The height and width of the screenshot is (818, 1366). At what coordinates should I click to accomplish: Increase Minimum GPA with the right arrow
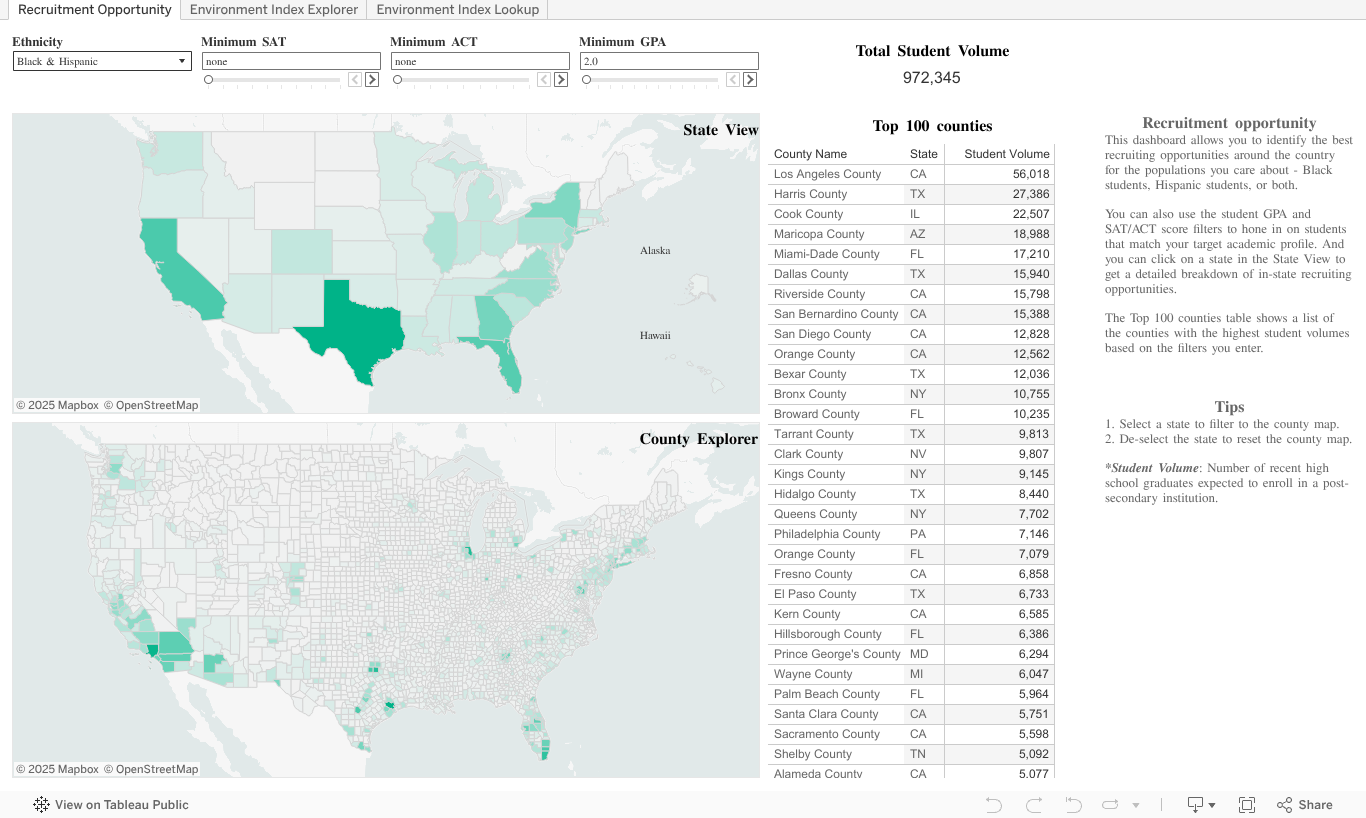(750, 80)
